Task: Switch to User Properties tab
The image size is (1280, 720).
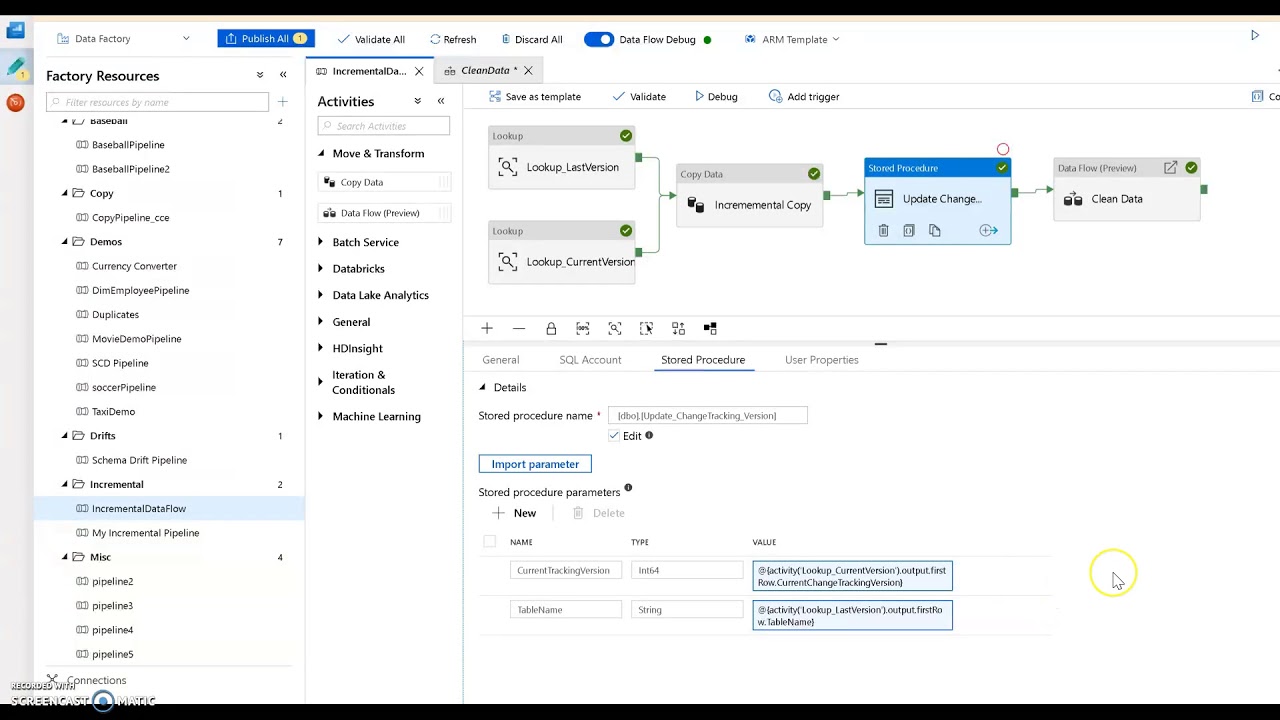Action: click(822, 360)
